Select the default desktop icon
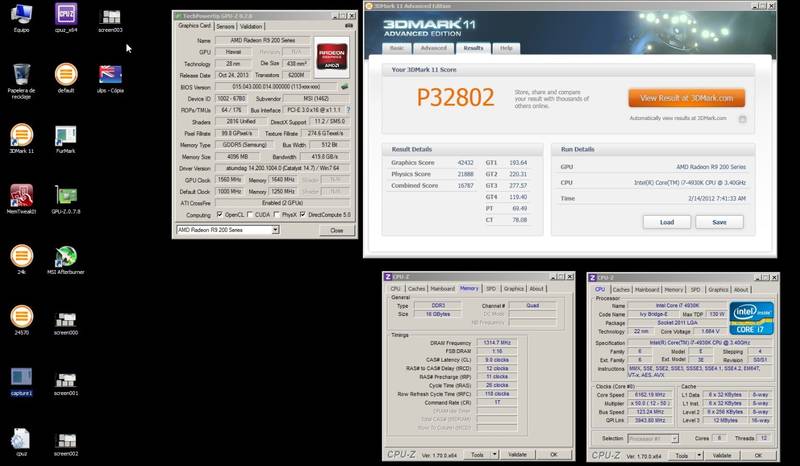Viewport: 800px width, 466px height. pyautogui.click(x=66, y=78)
